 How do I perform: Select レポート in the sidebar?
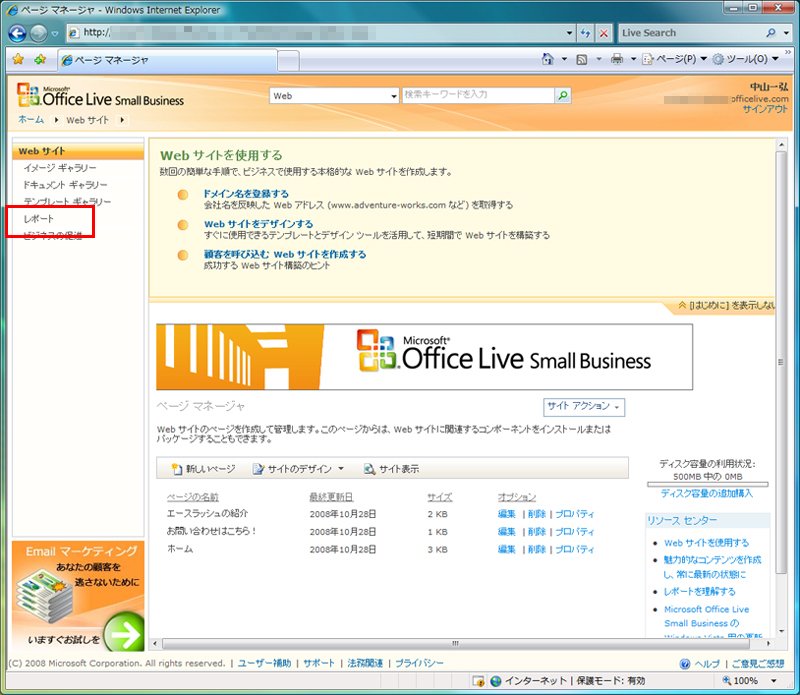point(38,219)
